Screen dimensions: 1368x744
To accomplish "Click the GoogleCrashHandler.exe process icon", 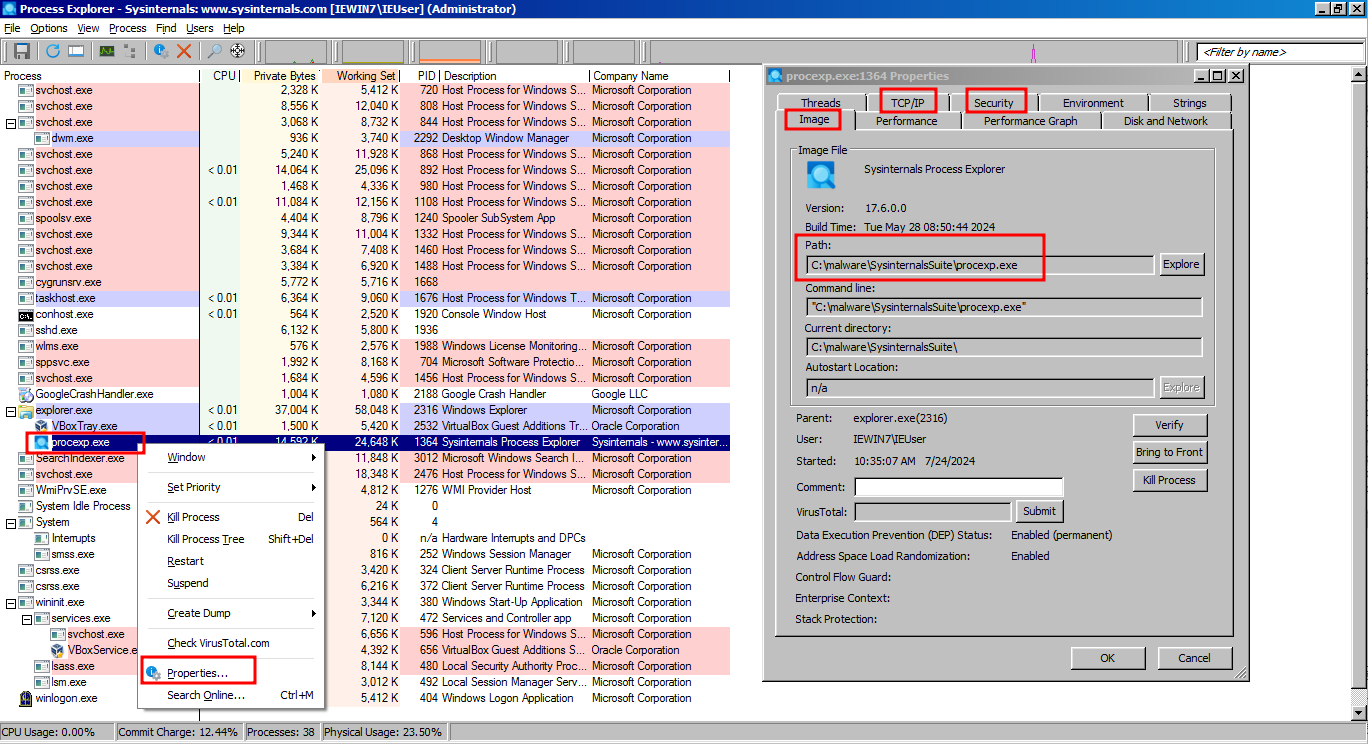I will tap(26, 394).
